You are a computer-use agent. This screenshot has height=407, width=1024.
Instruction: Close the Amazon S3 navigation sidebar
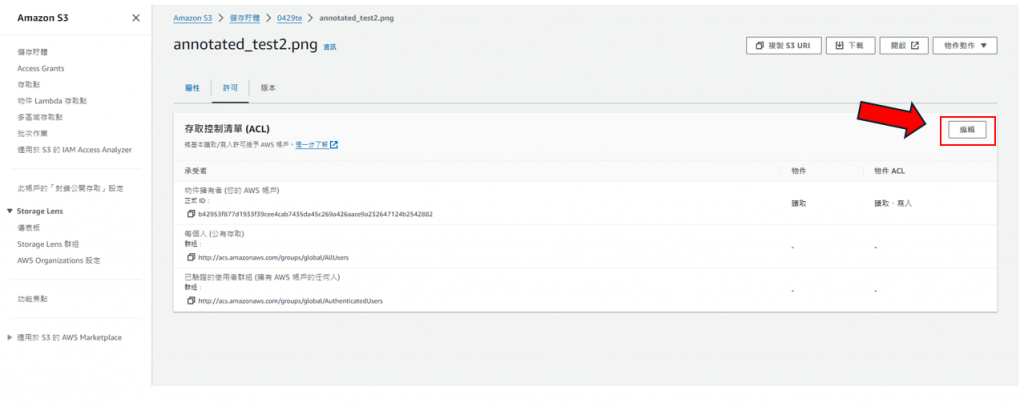pos(136,18)
